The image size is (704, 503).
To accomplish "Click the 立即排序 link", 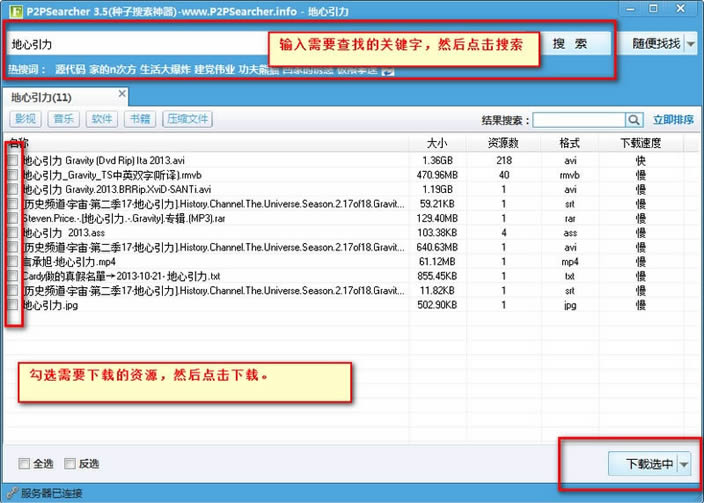I will click(x=673, y=120).
